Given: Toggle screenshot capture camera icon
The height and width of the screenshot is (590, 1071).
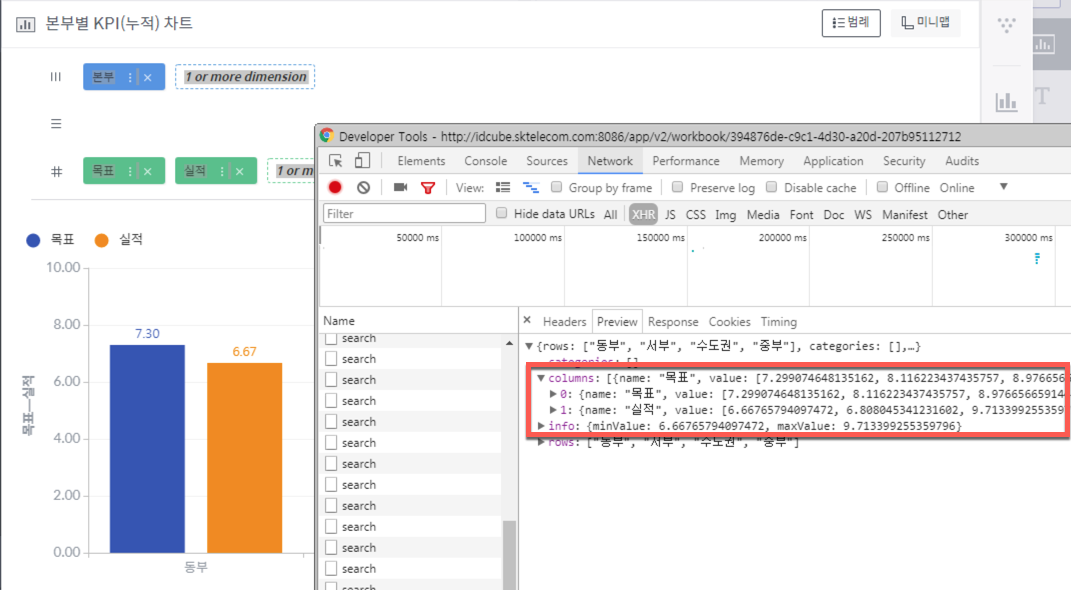Looking at the screenshot, I should click(x=400, y=187).
